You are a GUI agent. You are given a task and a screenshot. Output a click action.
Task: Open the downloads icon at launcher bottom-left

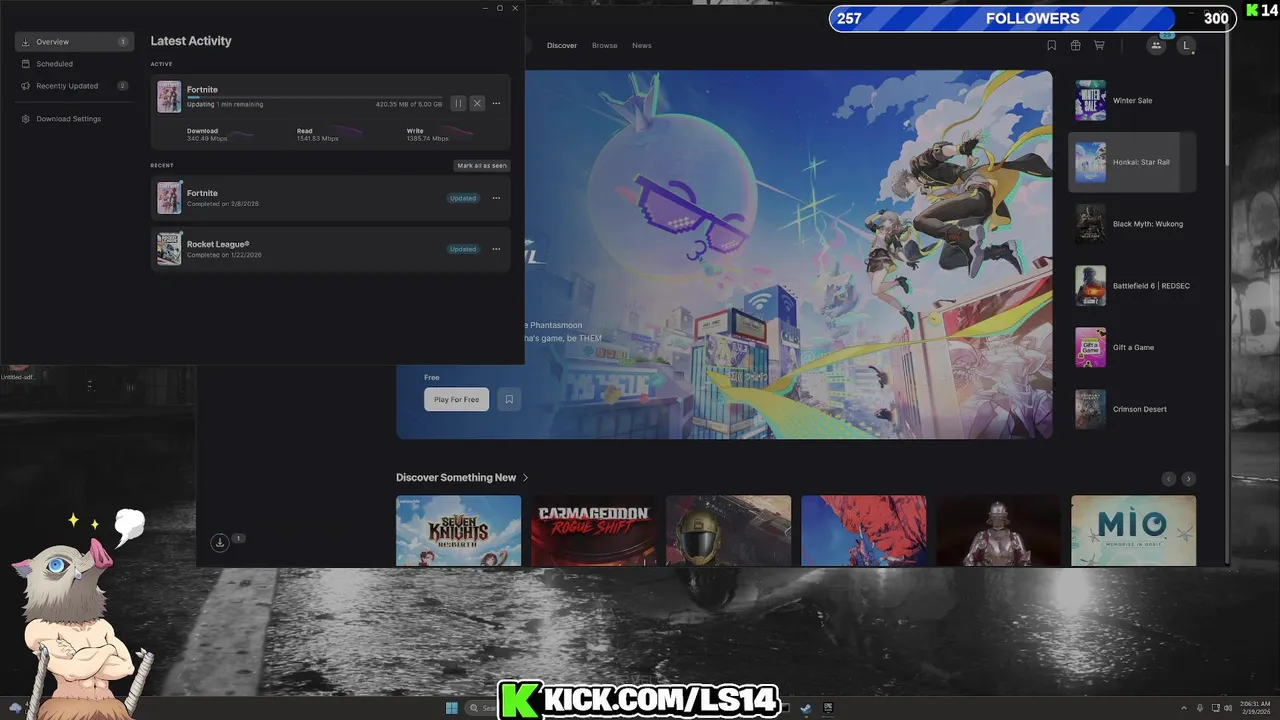220,542
